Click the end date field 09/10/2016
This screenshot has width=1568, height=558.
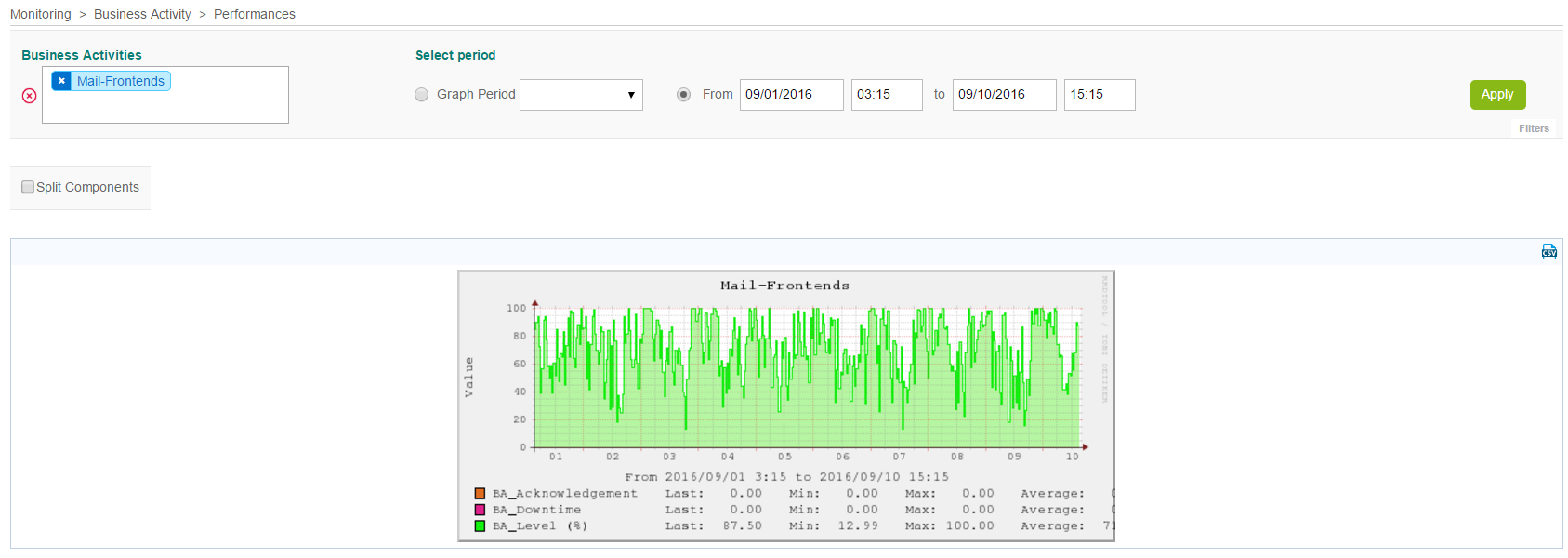[x=1005, y=95]
